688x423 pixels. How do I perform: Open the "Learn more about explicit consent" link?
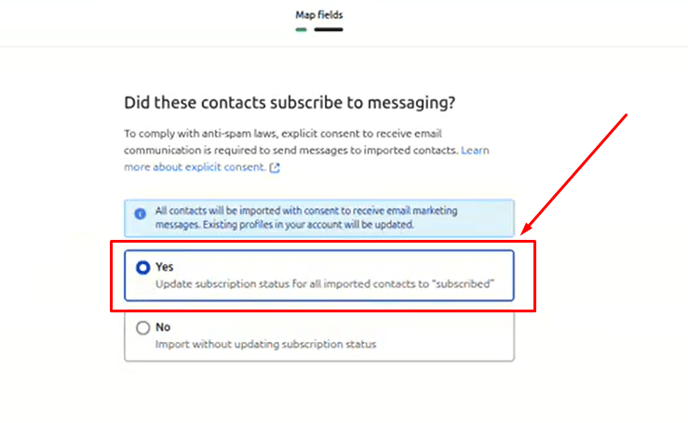[196, 167]
